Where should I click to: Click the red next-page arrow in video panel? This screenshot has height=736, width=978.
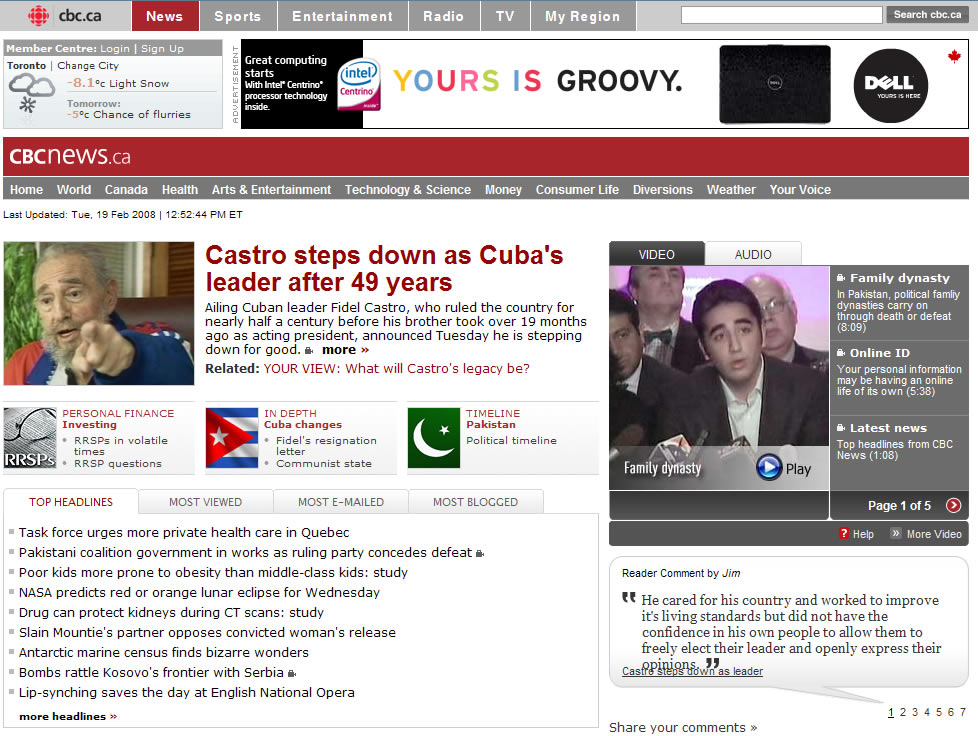pyautogui.click(x=953, y=505)
